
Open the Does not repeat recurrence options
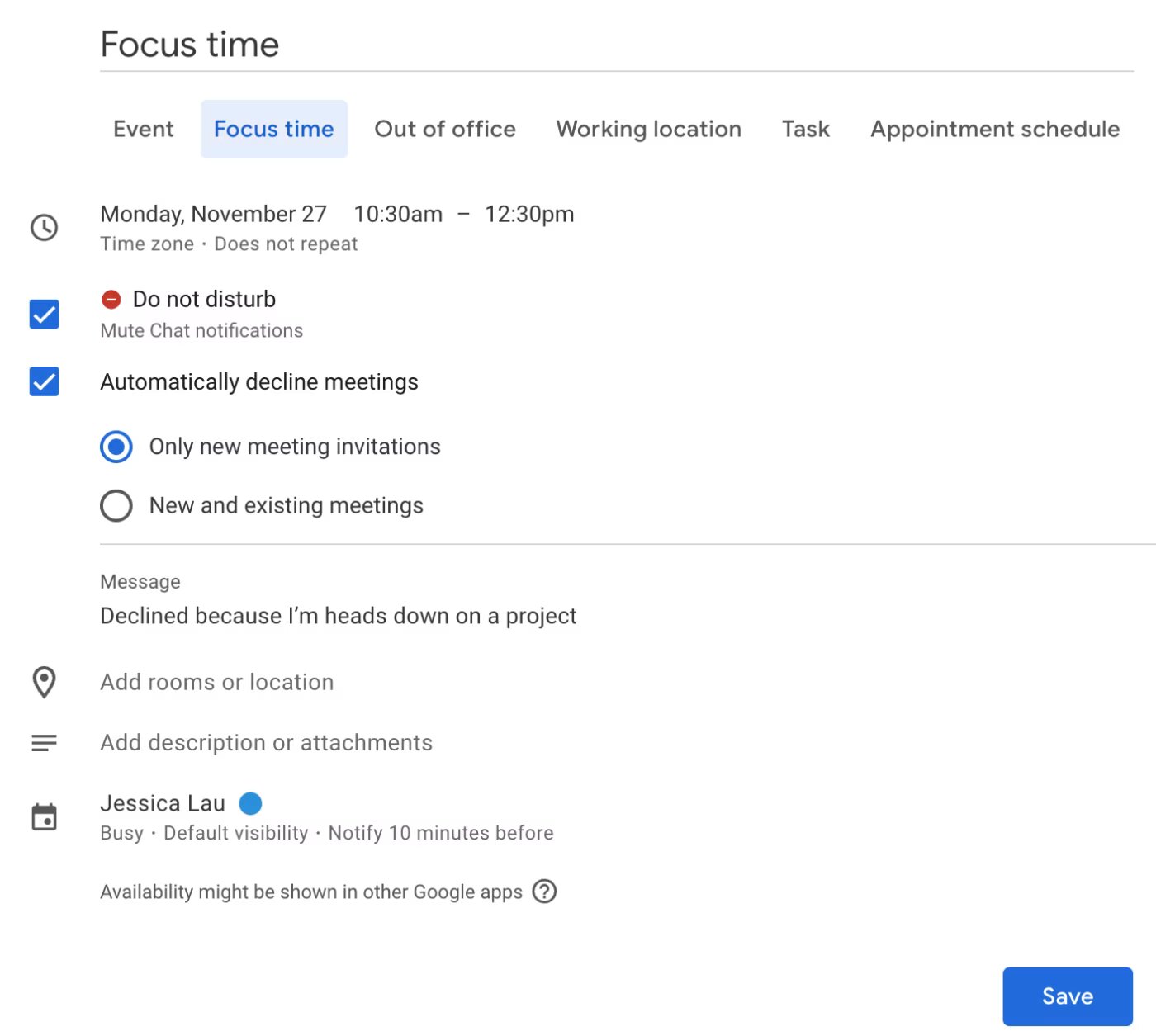click(286, 244)
